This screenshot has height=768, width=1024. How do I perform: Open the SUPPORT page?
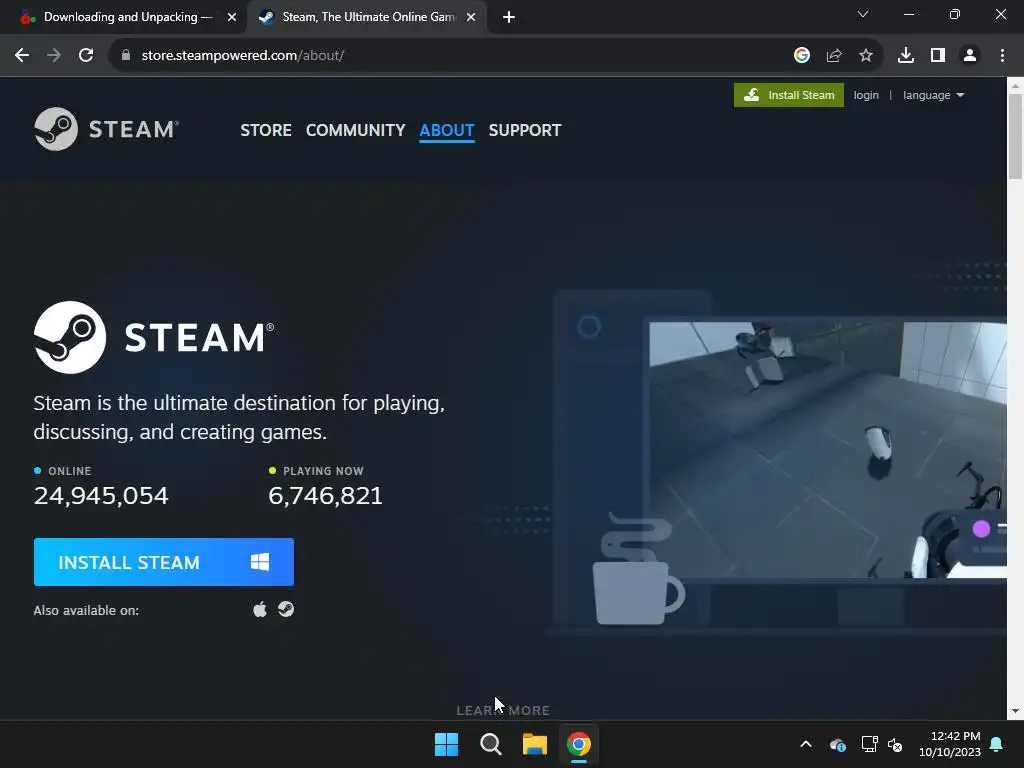(x=524, y=130)
